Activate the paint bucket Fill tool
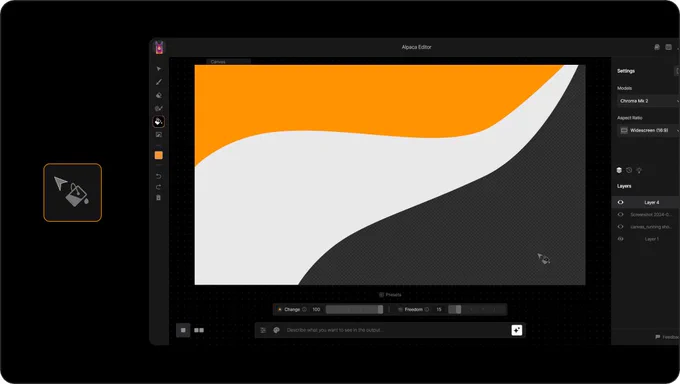The height and width of the screenshot is (384, 680). click(x=159, y=121)
